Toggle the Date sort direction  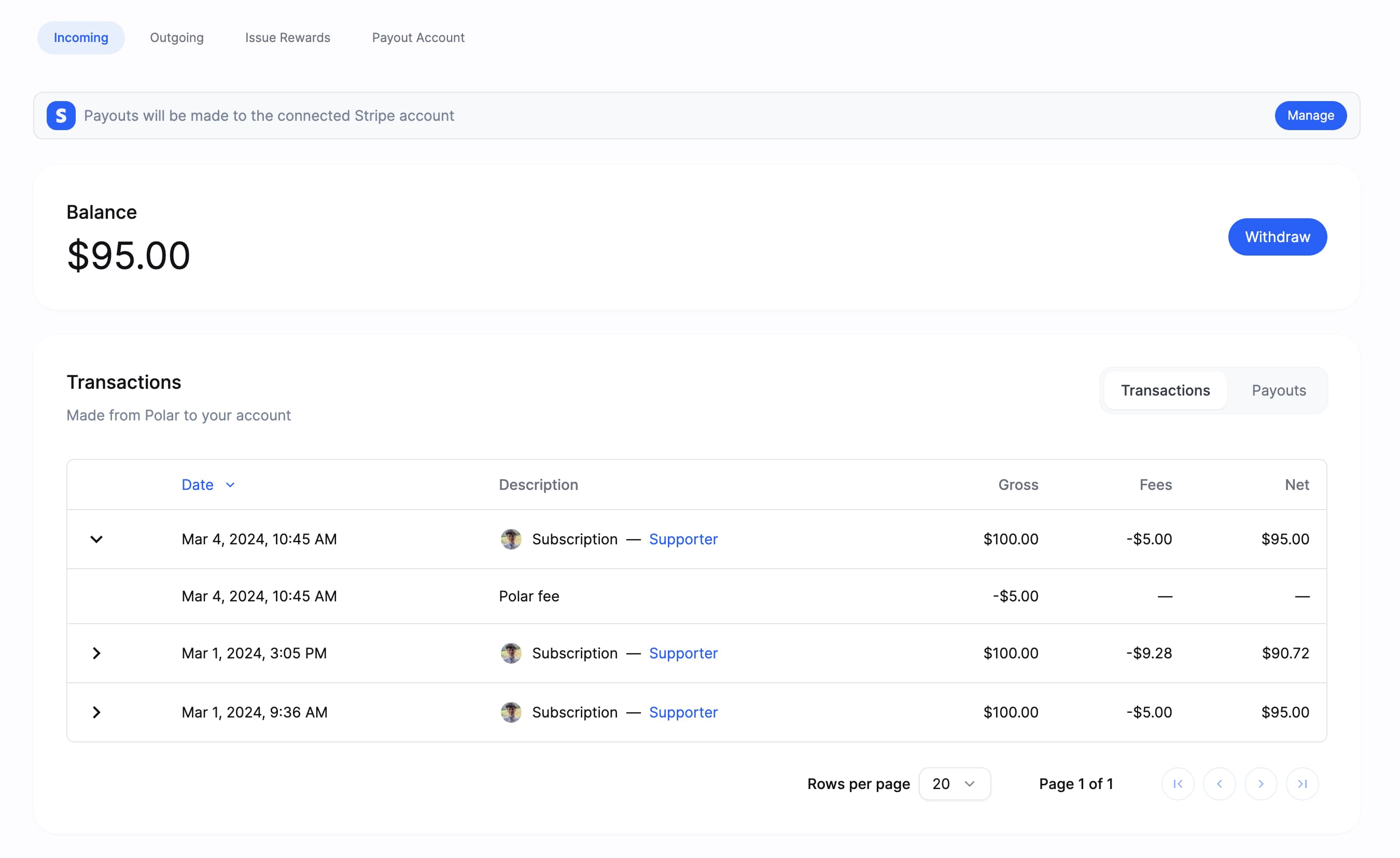tap(208, 484)
